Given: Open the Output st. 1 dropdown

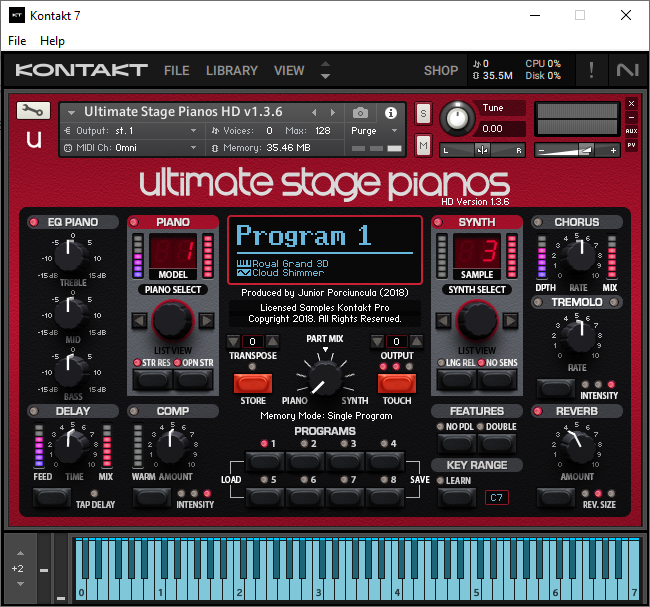Looking at the screenshot, I should tap(131, 131).
